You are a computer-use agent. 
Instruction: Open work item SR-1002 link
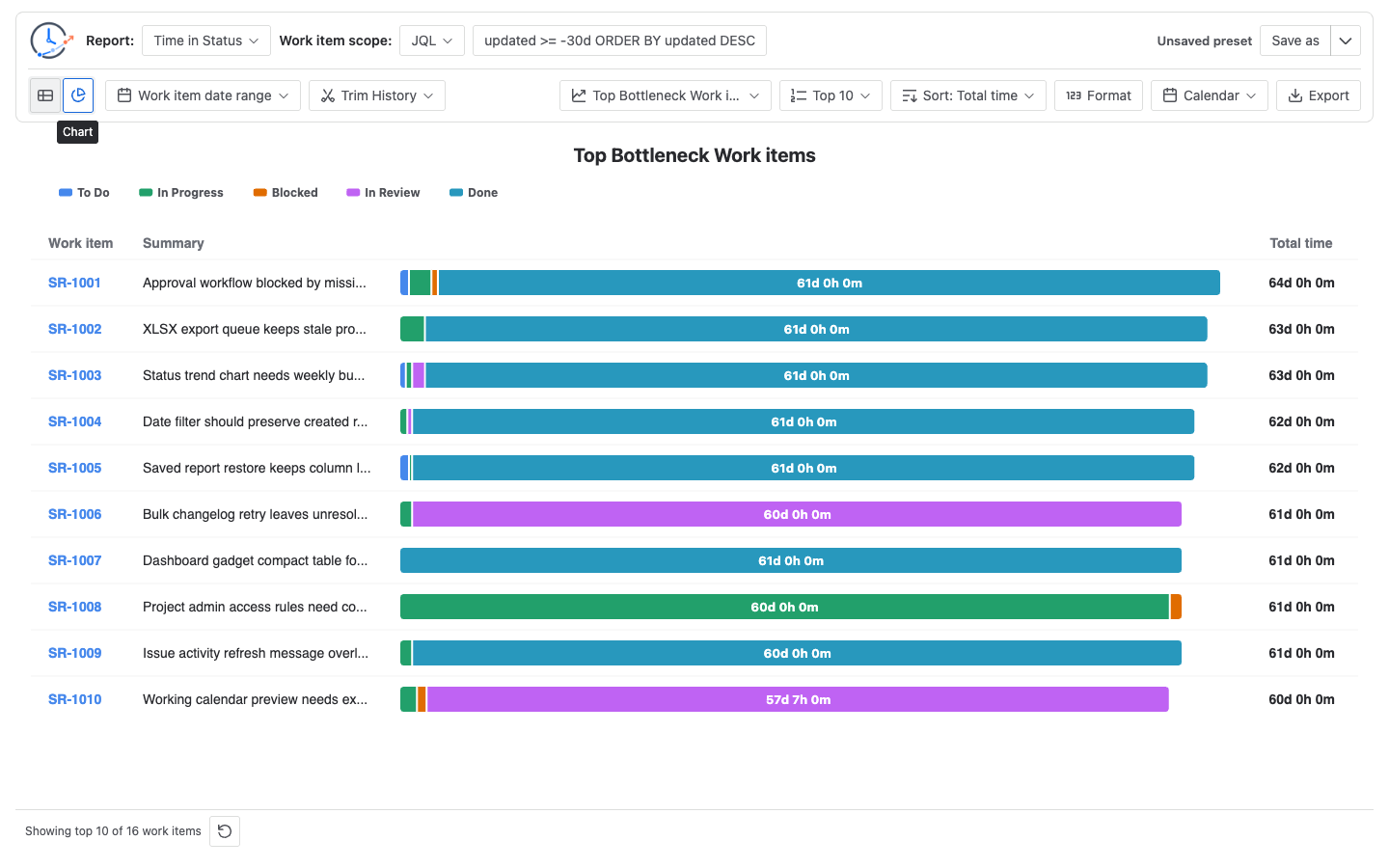tap(74, 329)
